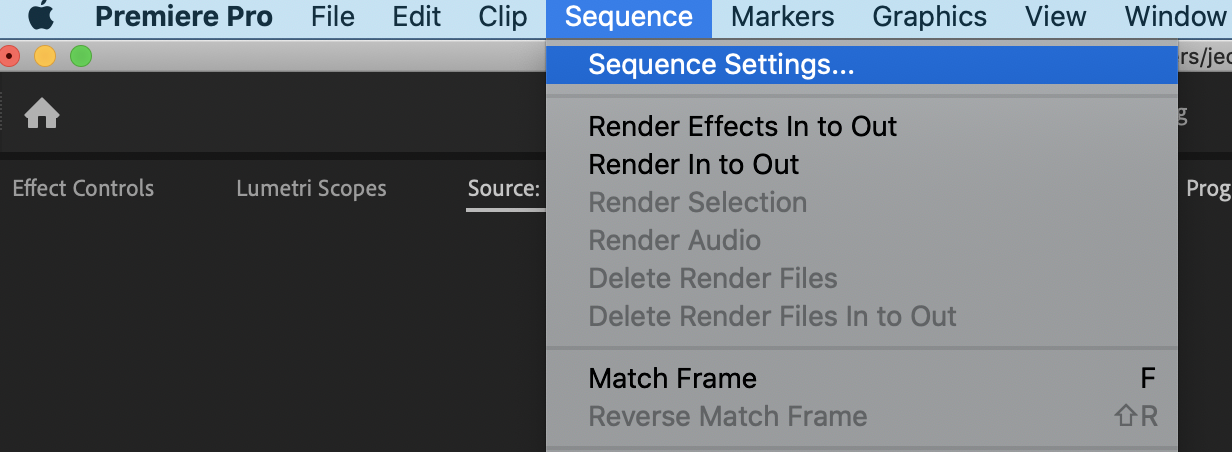Open the Edit menu
Screen dimensions: 1232x452
pos(416,17)
